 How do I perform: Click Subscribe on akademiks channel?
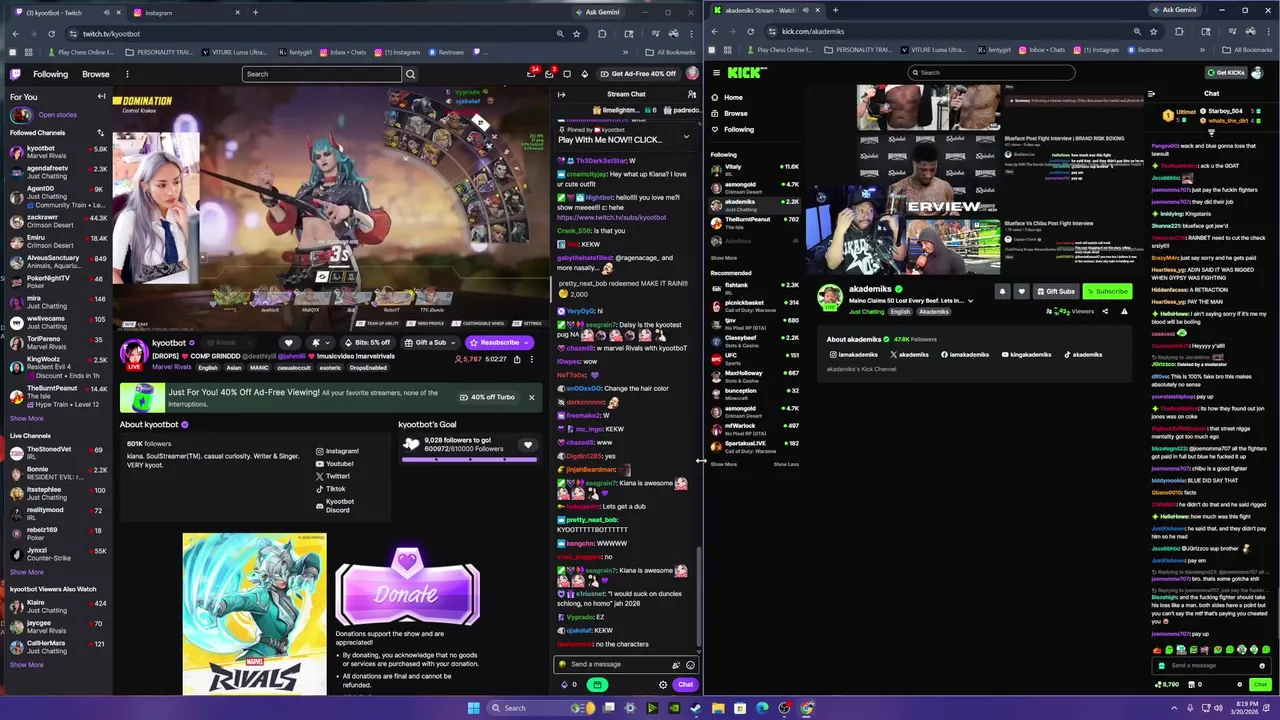(x=1106, y=291)
